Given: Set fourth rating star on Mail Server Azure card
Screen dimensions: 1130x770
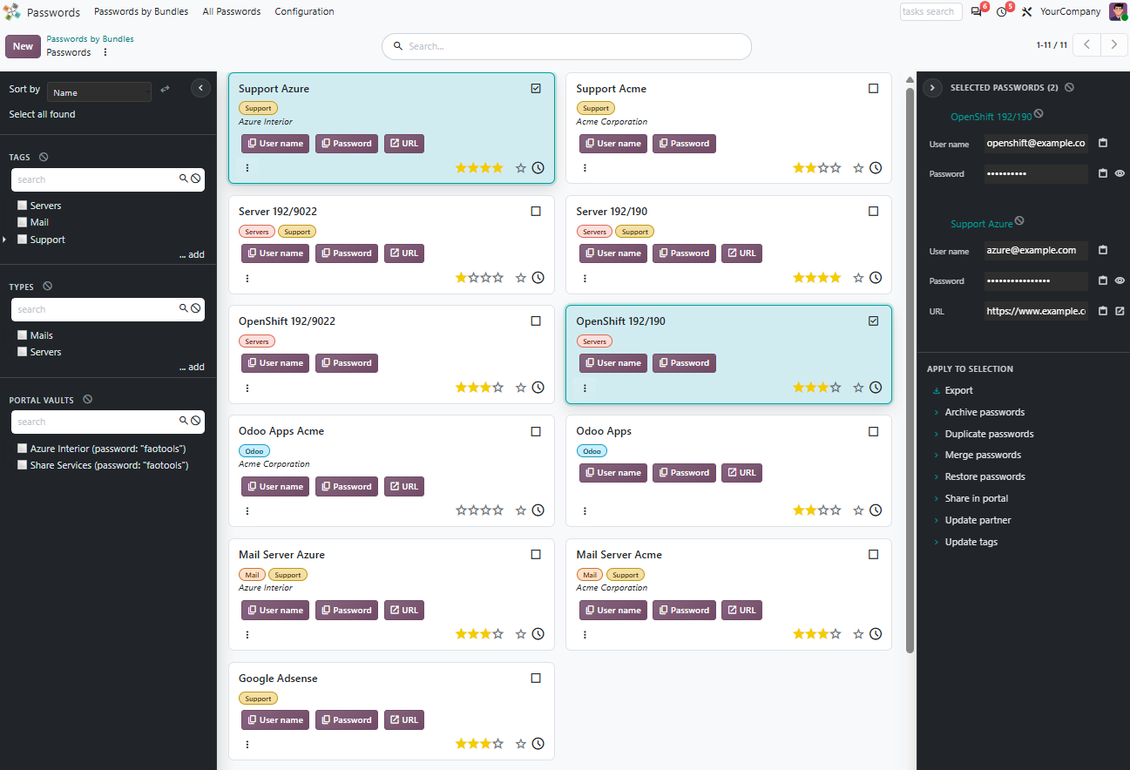Looking at the screenshot, I should click(498, 634).
